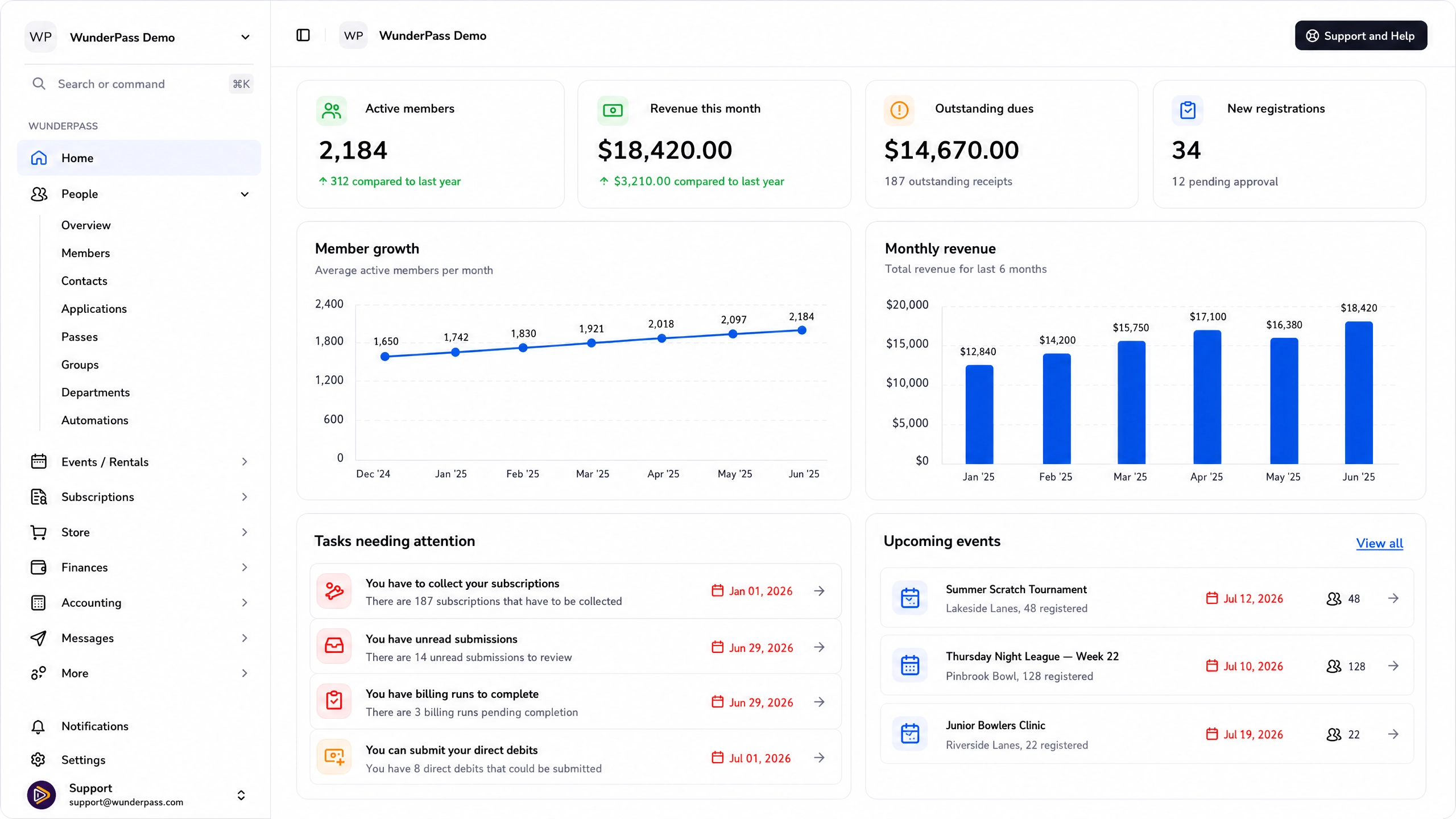Click the Settings gear icon
The image size is (1456, 819).
click(39, 759)
